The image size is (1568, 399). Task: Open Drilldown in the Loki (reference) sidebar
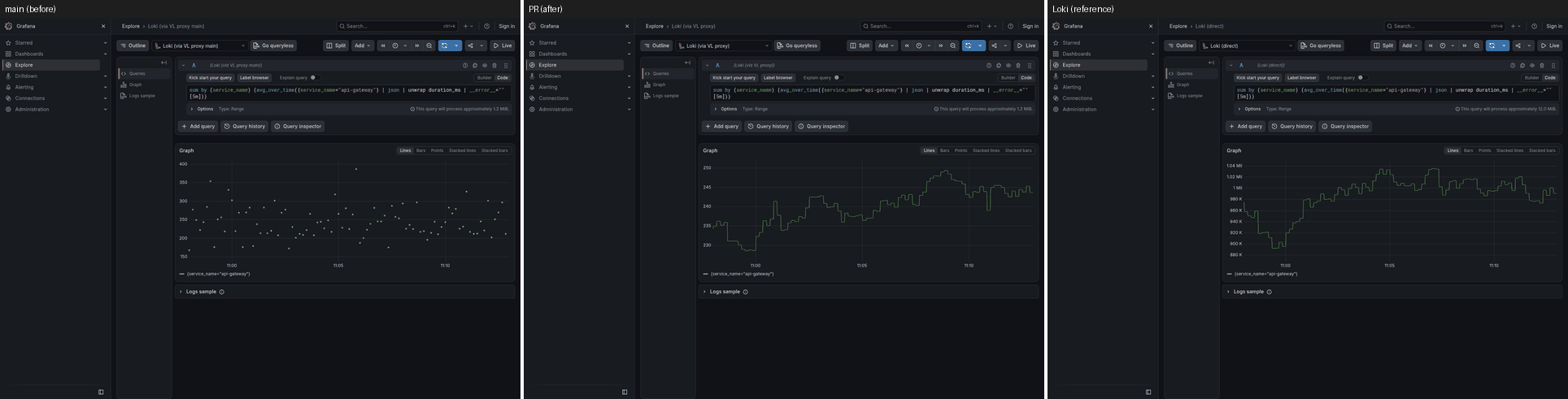pyautogui.click(x=1074, y=76)
